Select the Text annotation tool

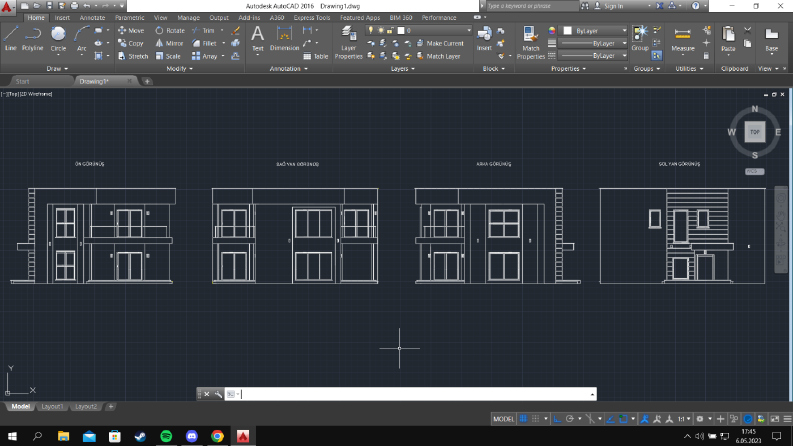coord(257,38)
